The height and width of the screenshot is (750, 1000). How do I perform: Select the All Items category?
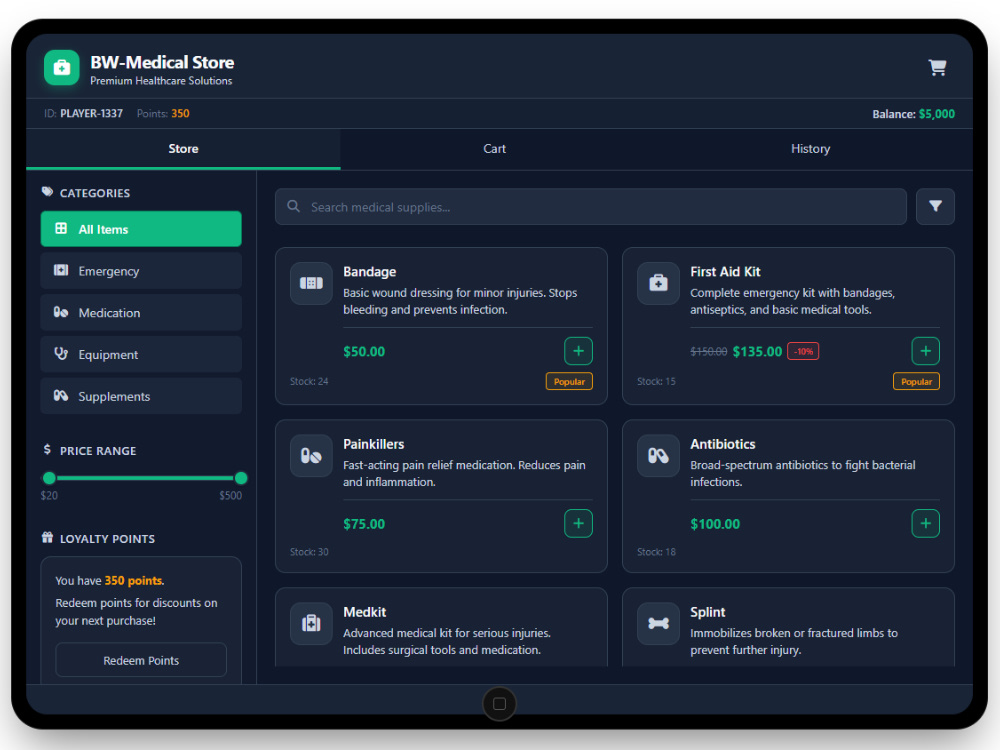click(x=141, y=229)
